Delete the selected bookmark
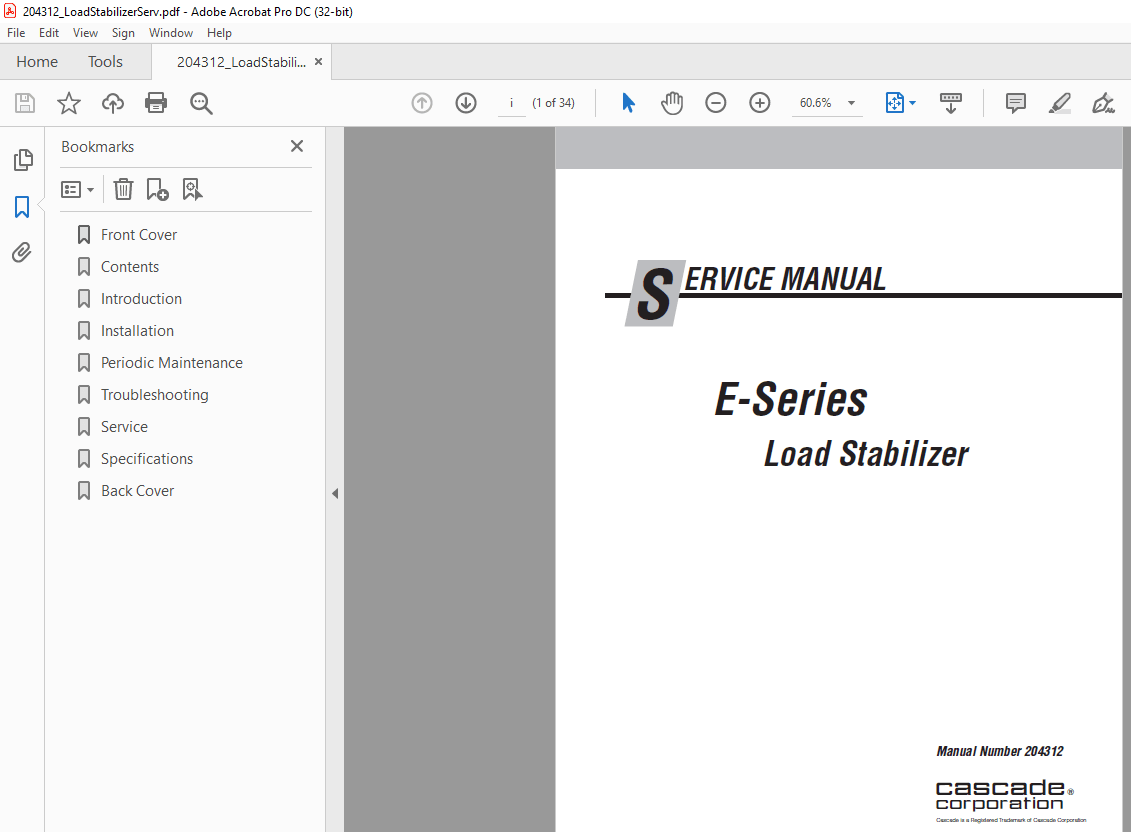This screenshot has width=1131, height=832. (x=122, y=189)
